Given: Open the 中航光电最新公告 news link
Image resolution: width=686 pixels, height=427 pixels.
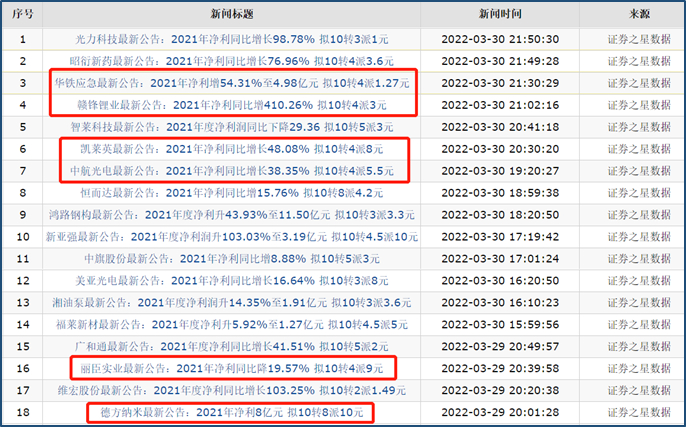Looking at the screenshot, I should click(x=232, y=171).
